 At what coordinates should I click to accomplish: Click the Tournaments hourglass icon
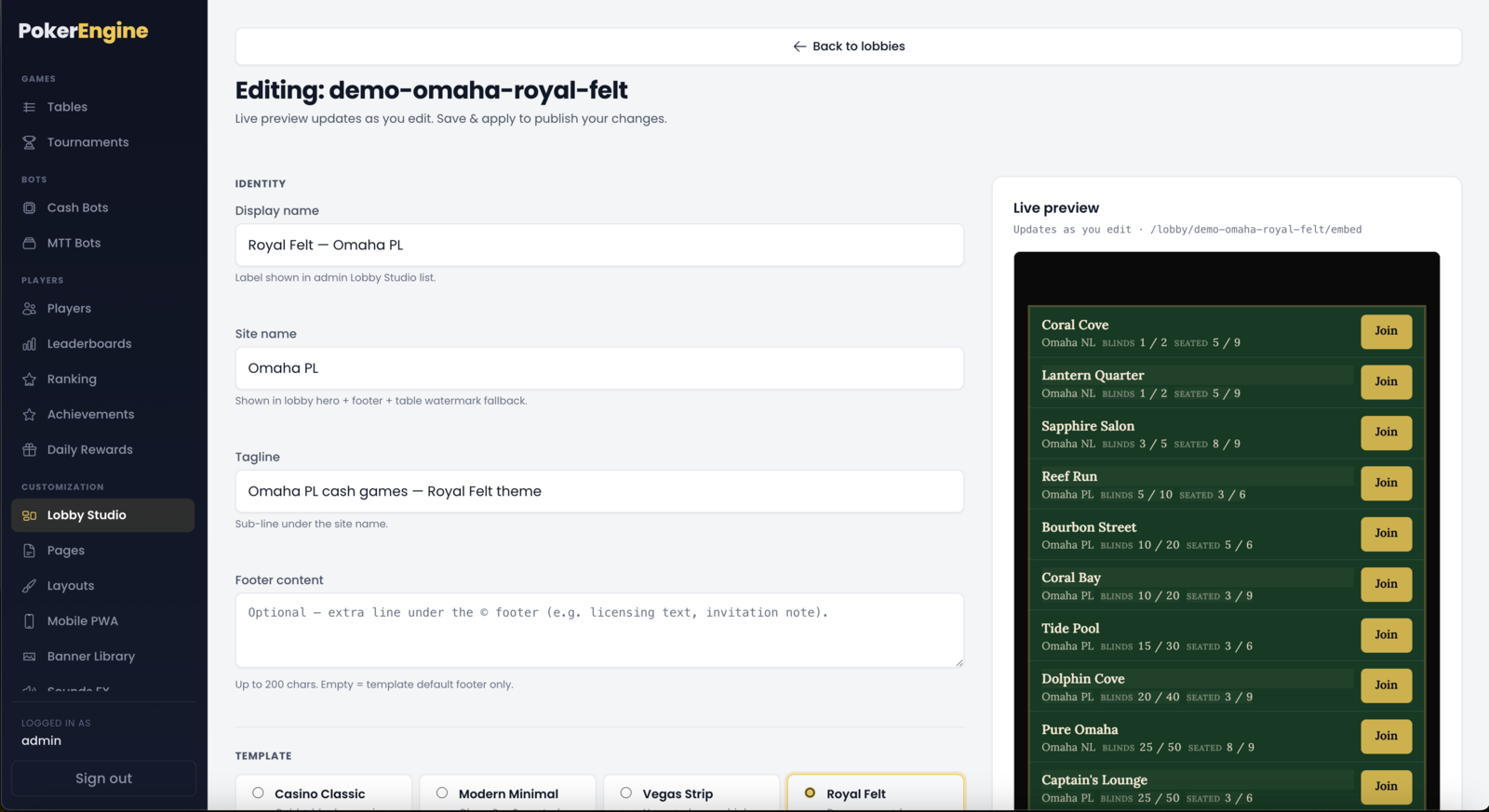click(x=29, y=142)
